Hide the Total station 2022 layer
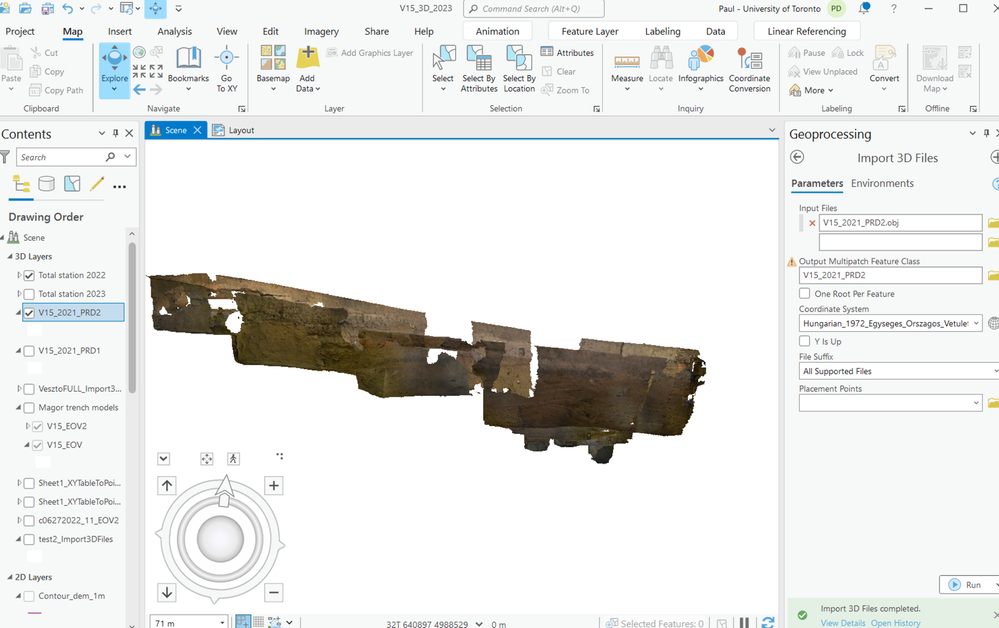This screenshot has height=628, width=999. pyautogui.click(x=27, y=275)
